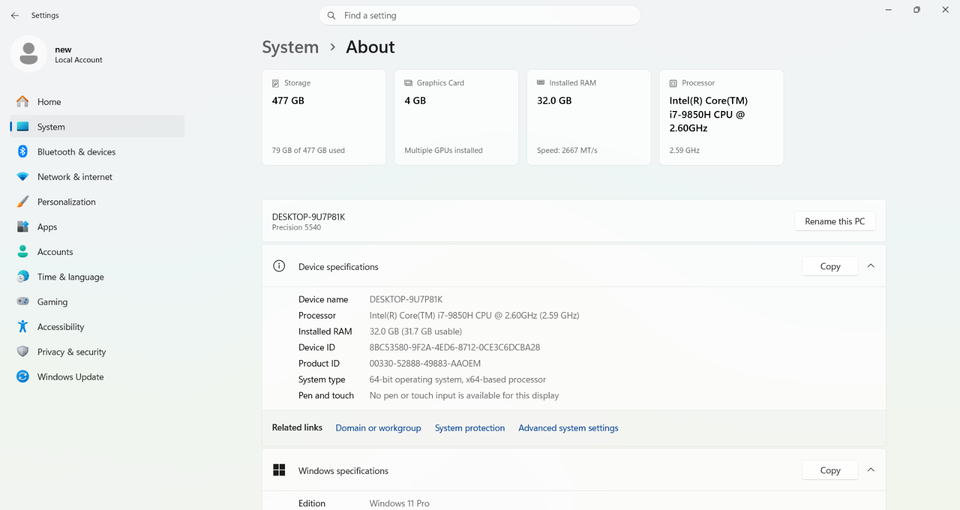Click the Bluetooth & devices icon

22,152
